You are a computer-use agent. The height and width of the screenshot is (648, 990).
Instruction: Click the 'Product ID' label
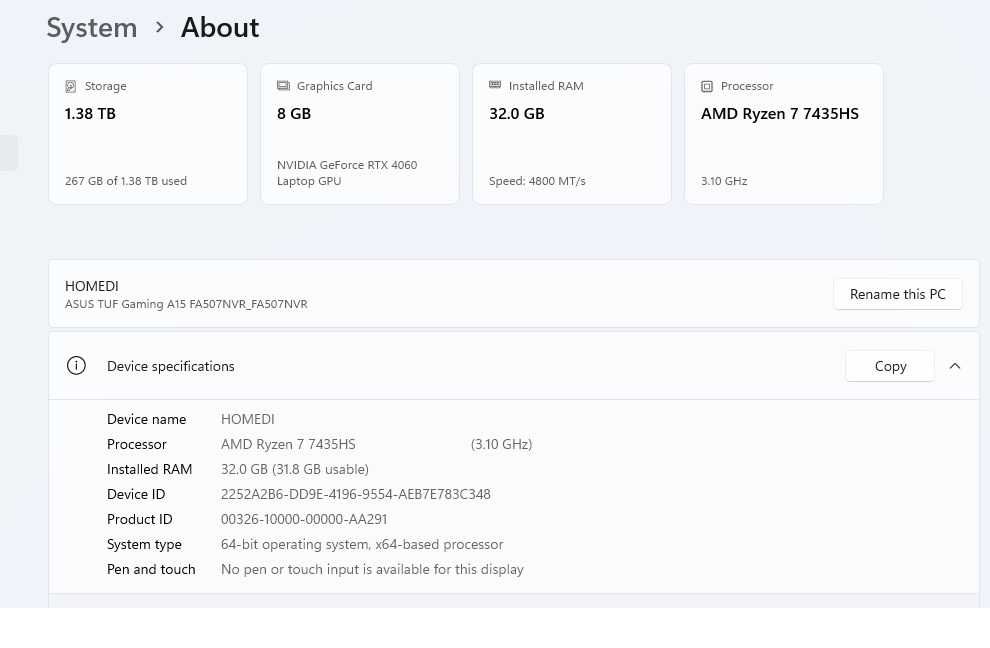point(140,519)
